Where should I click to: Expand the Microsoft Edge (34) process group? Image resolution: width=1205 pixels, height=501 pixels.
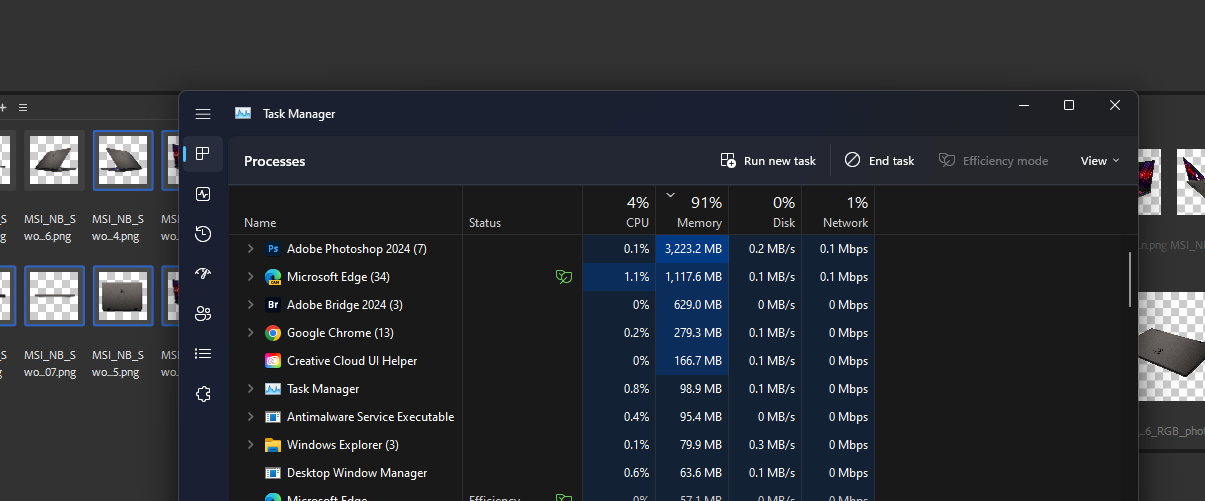coord(250,277)
